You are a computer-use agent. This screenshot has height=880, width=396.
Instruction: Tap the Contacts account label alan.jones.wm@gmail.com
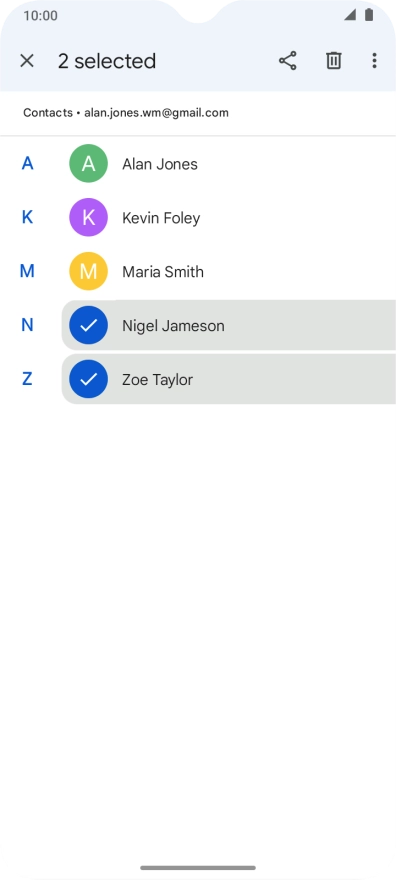coord(126,113)
